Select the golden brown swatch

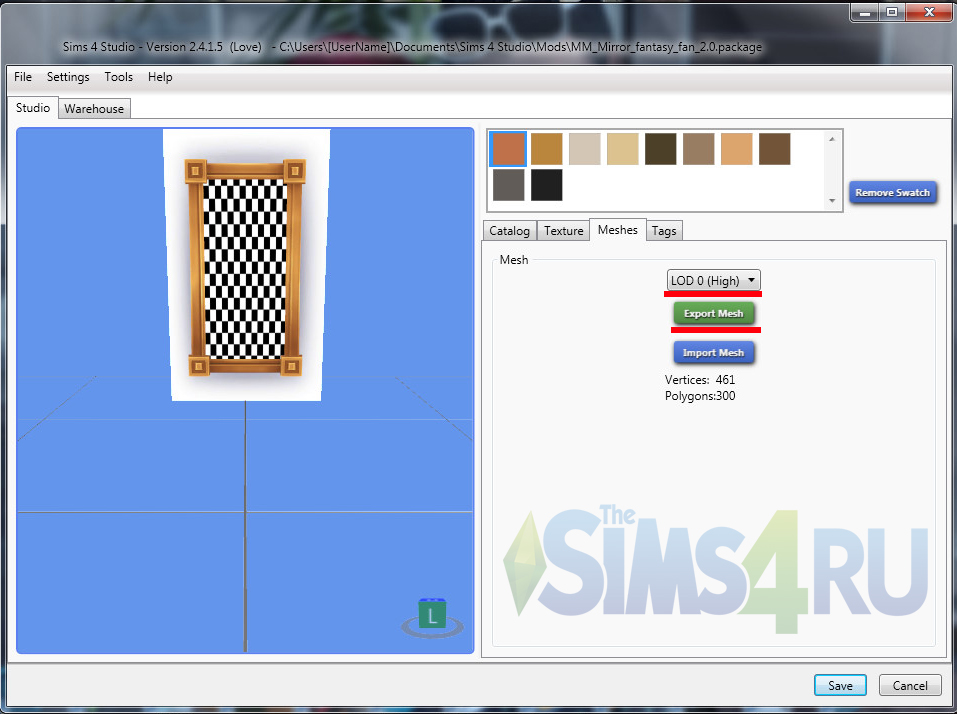point(546,149)
